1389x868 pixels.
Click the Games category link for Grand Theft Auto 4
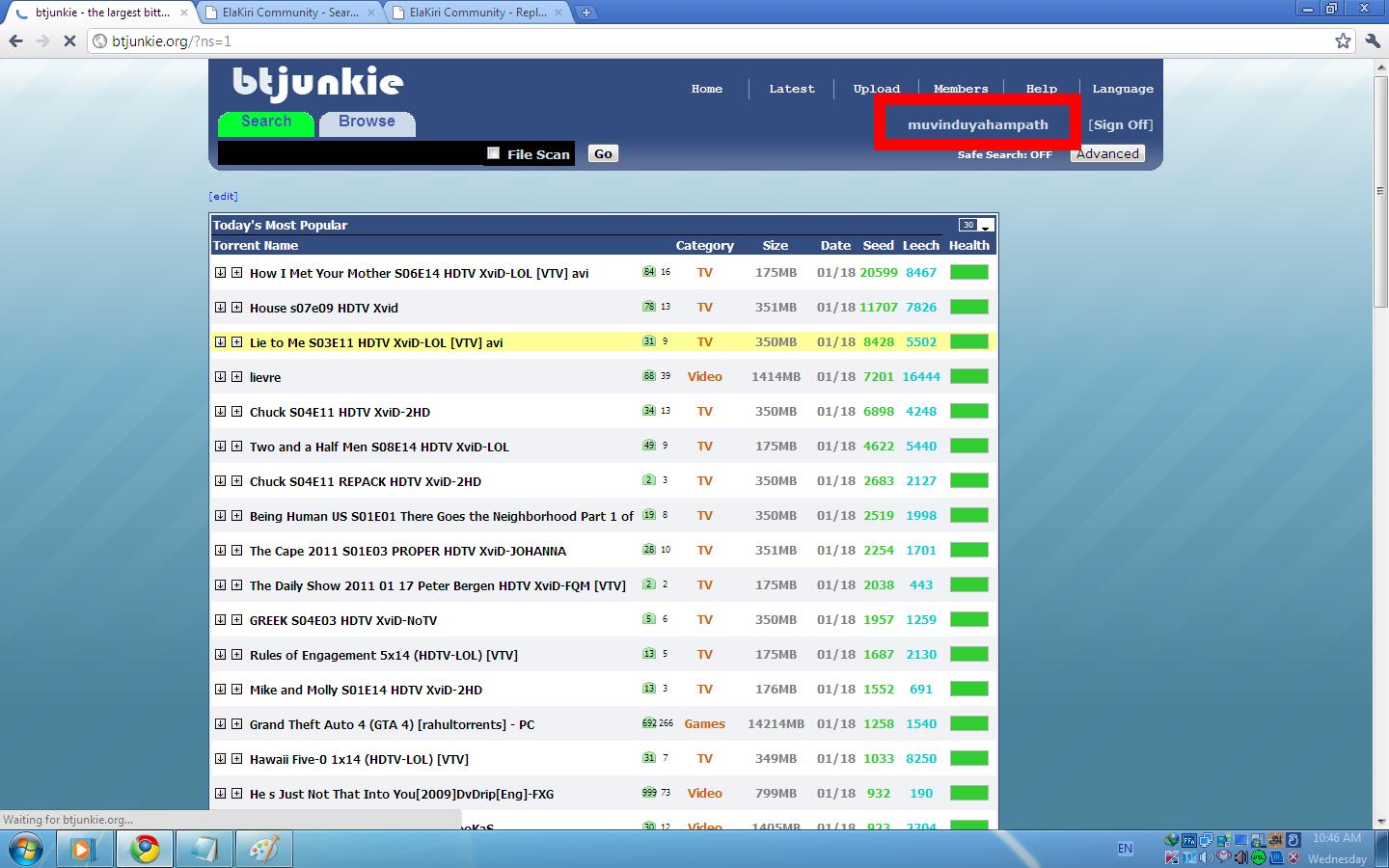[x=704, y=723]
